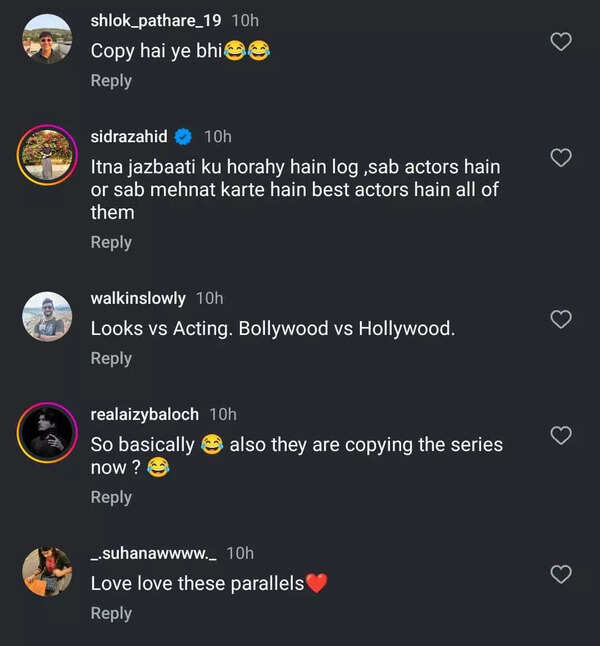The height and width of the screenshot is (646, 600).
Task: Open realaizybaloch's profile picture
Action: click(x=47, y=433)
